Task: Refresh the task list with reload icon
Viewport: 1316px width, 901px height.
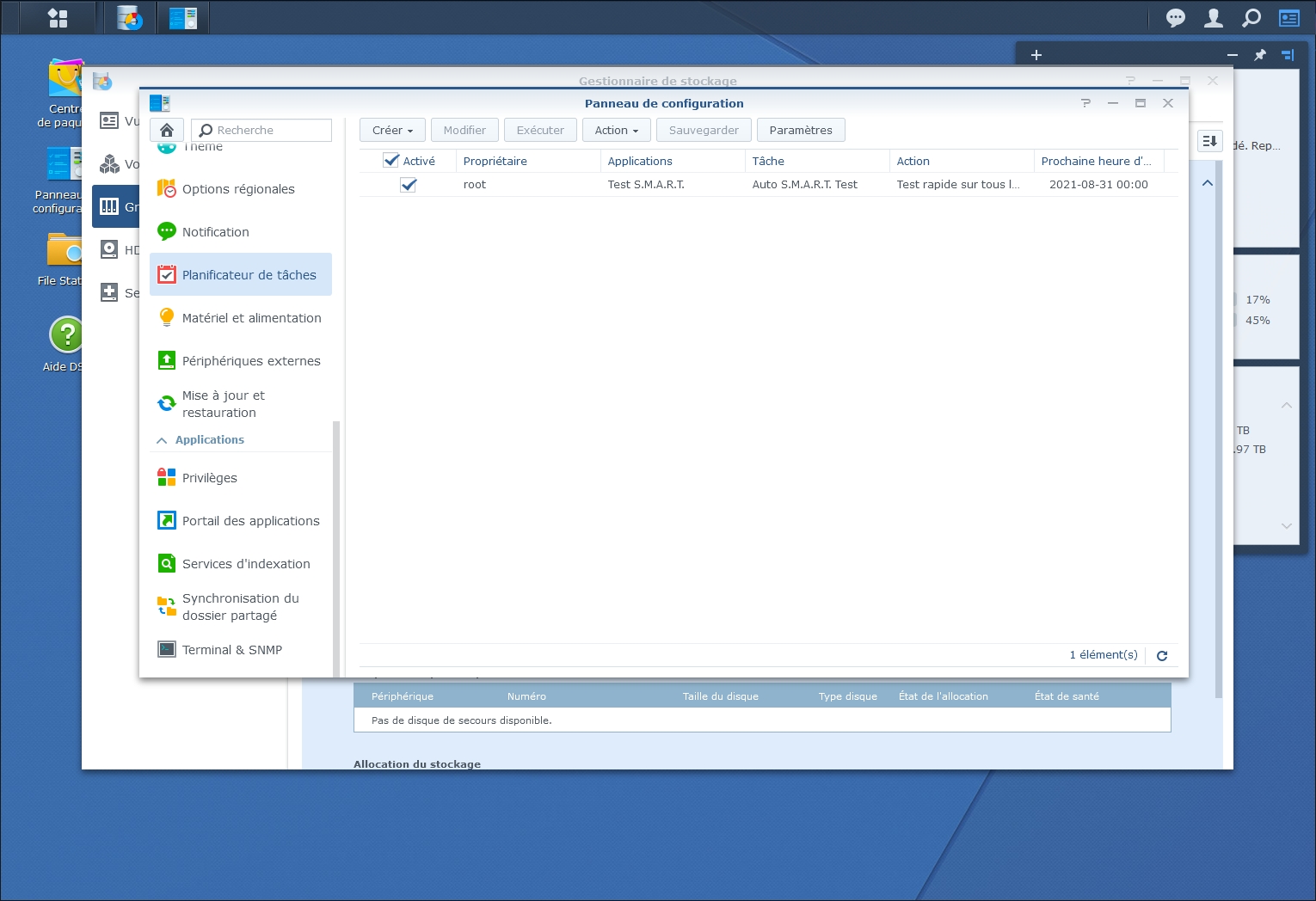Action: (x=1162, y=656)
